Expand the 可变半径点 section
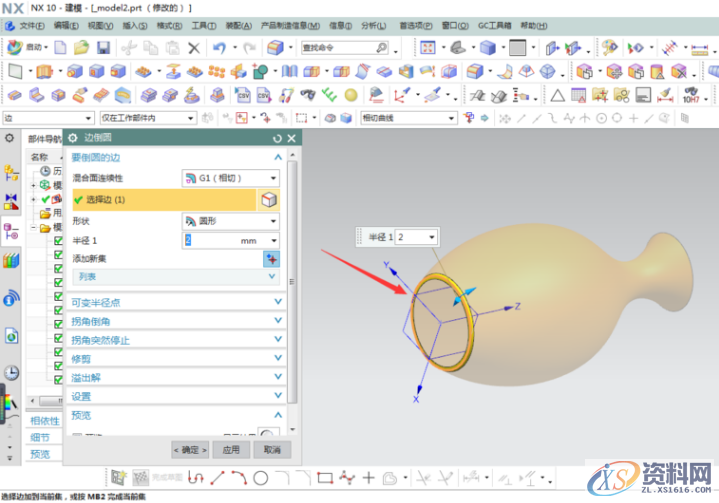 coord(175,302)
